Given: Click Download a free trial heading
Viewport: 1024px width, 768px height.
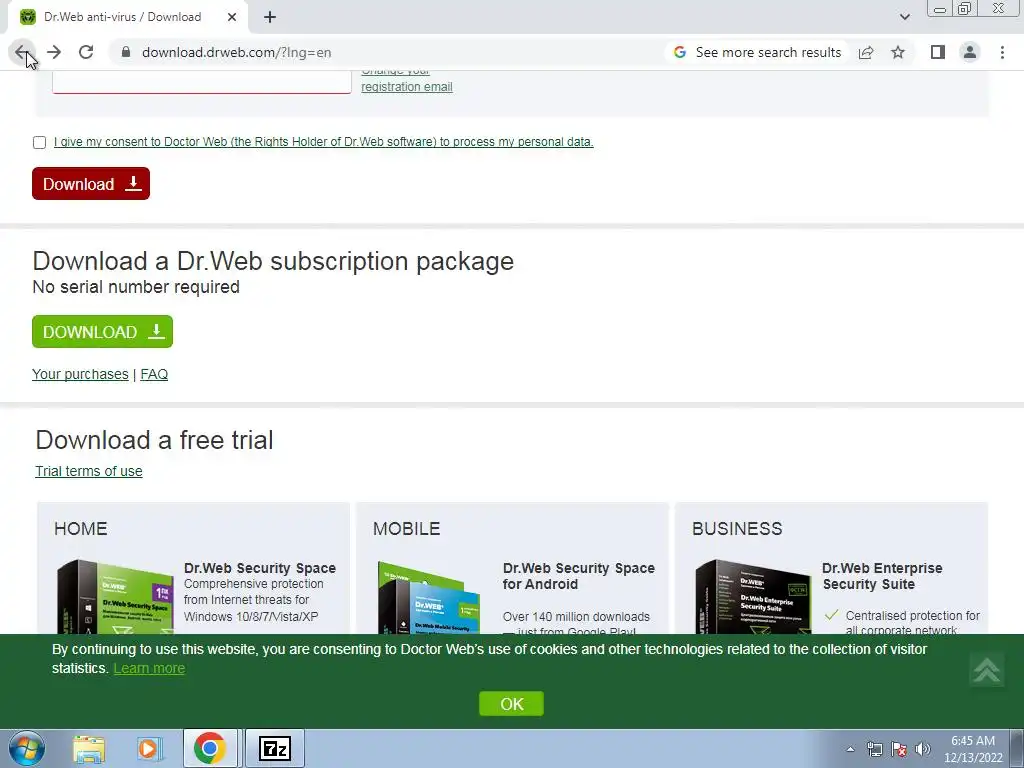Looking at the screenshot, I should coord(154,440).
